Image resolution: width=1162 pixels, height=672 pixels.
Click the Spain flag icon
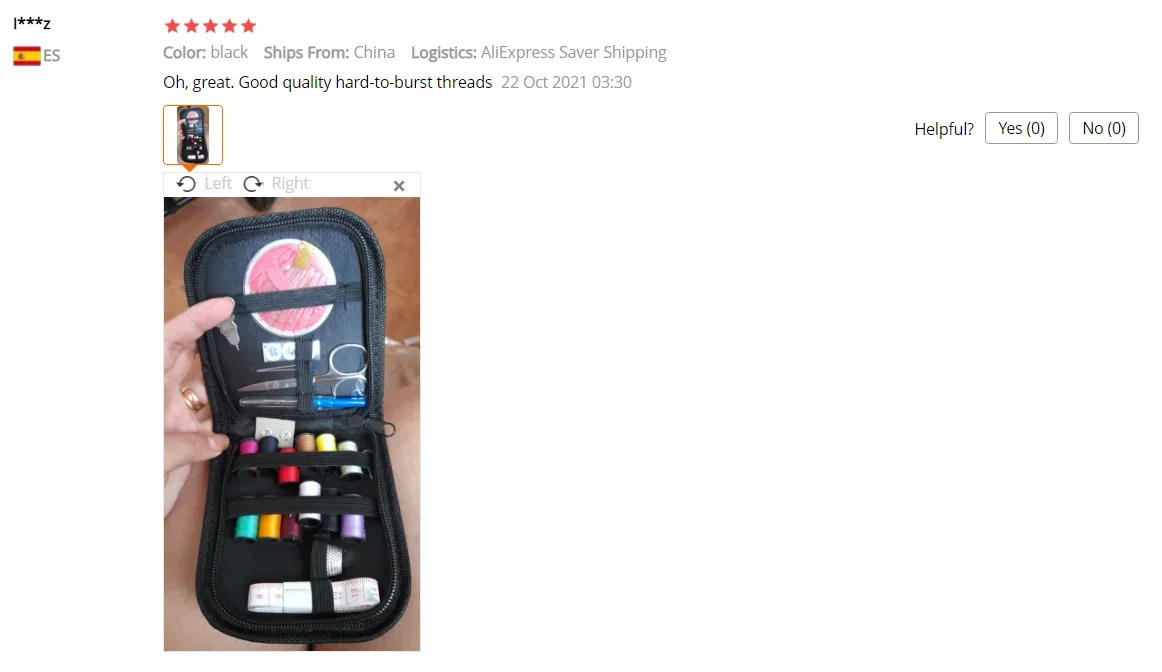pyautogui.click(x=27, y=56)
